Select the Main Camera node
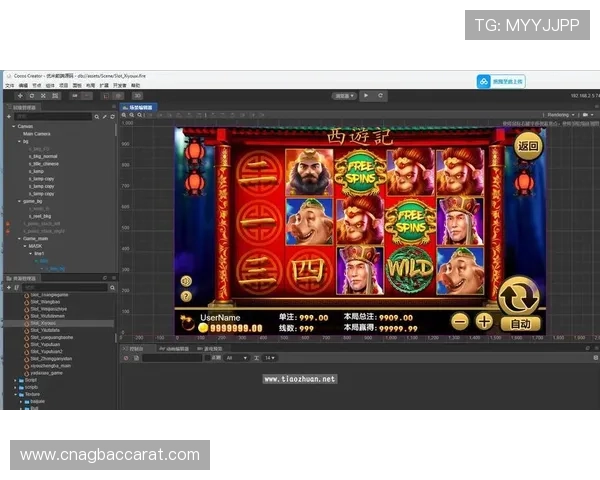Screen dimensions: 600x480 37,134
